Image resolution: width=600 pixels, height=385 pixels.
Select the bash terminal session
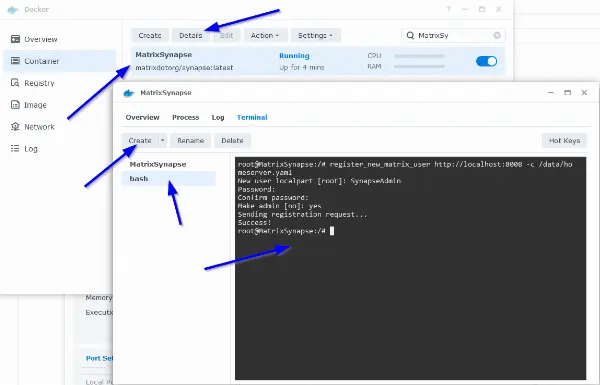point(169,179)
